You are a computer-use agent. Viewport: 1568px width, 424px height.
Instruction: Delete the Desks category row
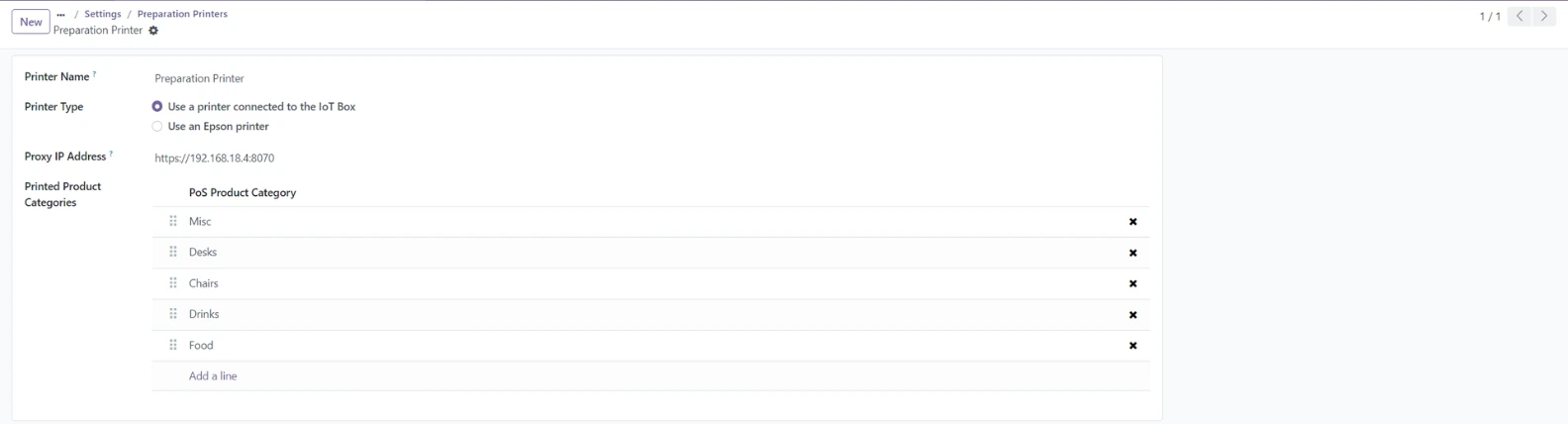1132,253
